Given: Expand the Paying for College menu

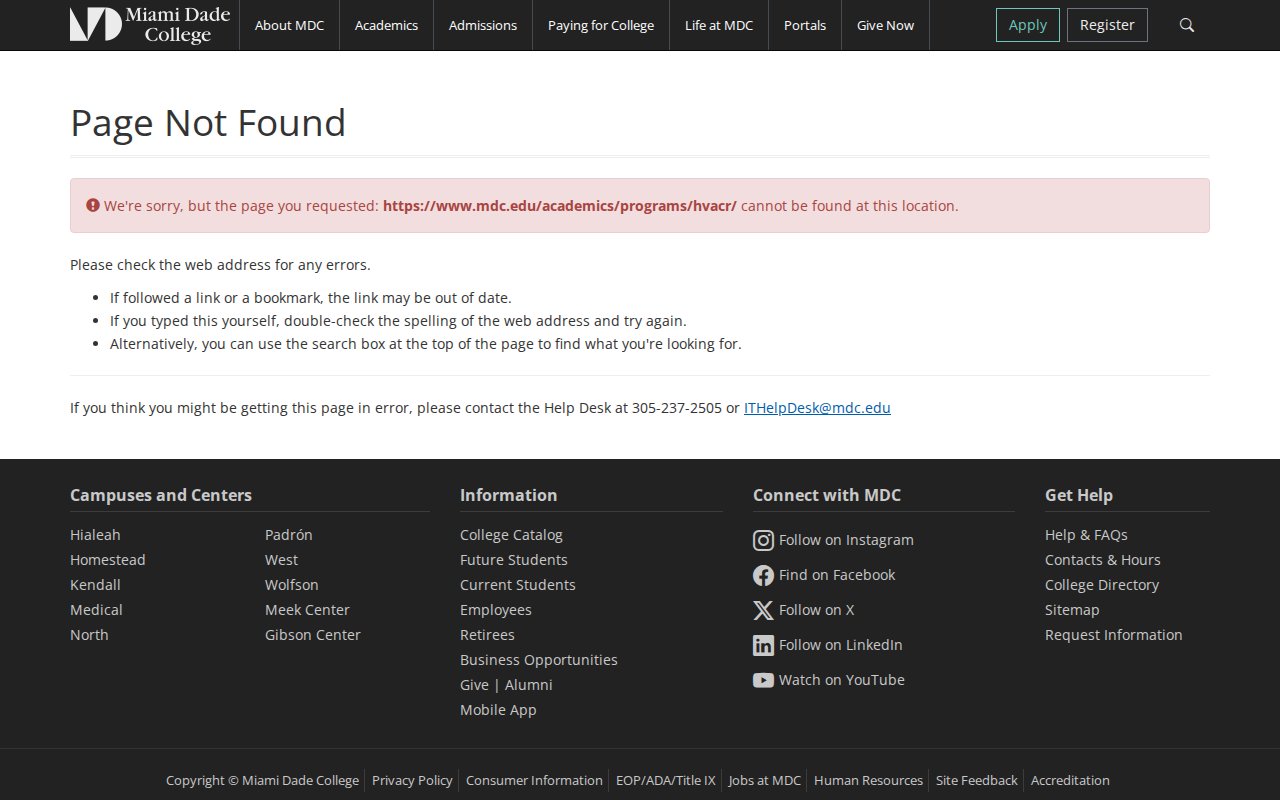Looking at the screenshot, I should (600, 25).
